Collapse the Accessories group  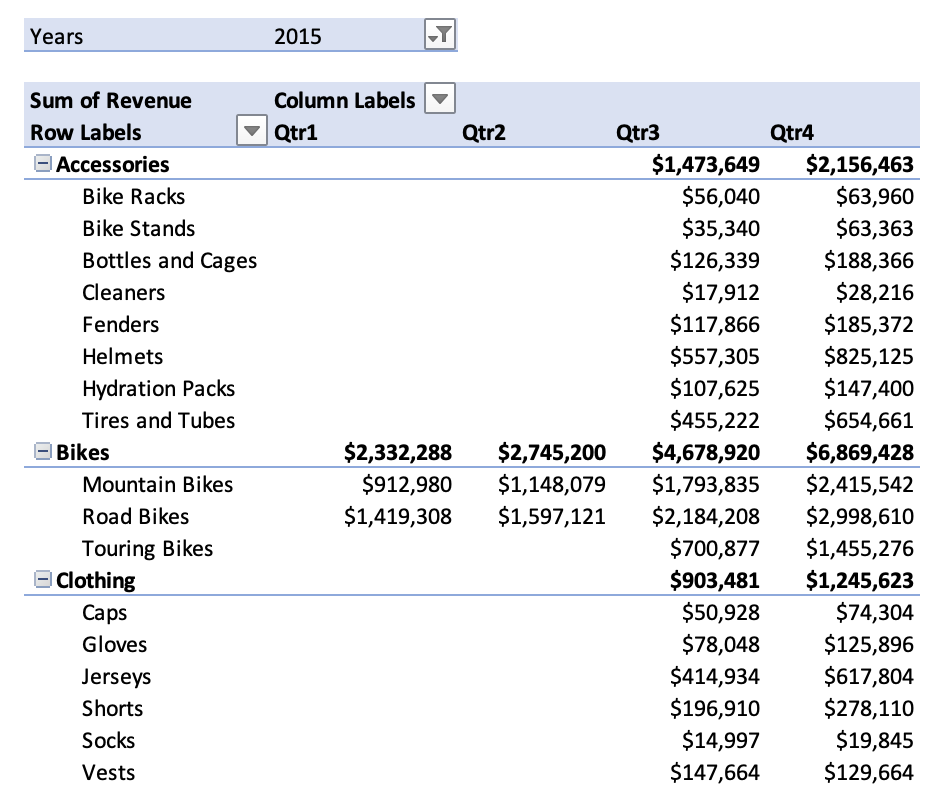point(42,163)
